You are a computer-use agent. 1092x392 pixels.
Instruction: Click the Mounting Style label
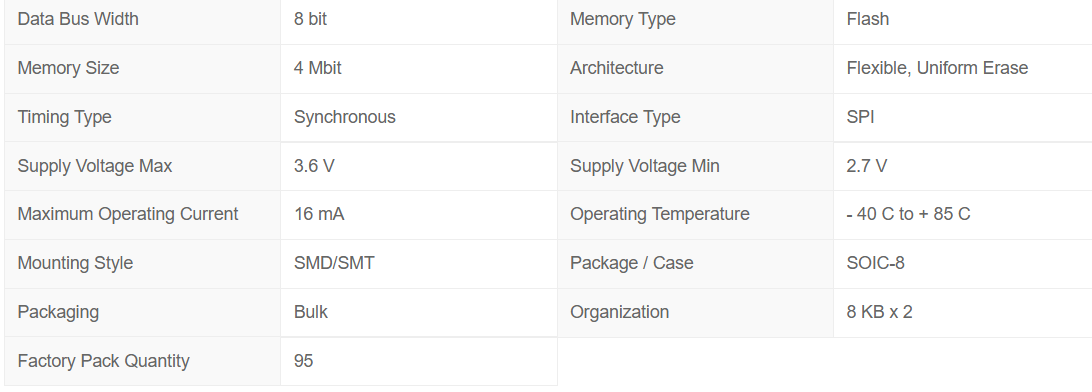(75, 262)
